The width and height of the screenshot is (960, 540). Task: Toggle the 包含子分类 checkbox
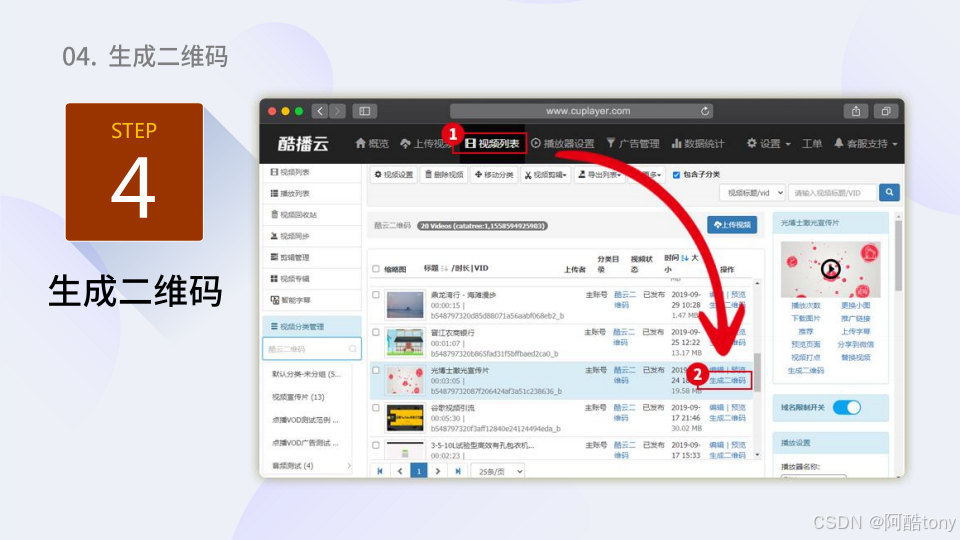[676, 175]
